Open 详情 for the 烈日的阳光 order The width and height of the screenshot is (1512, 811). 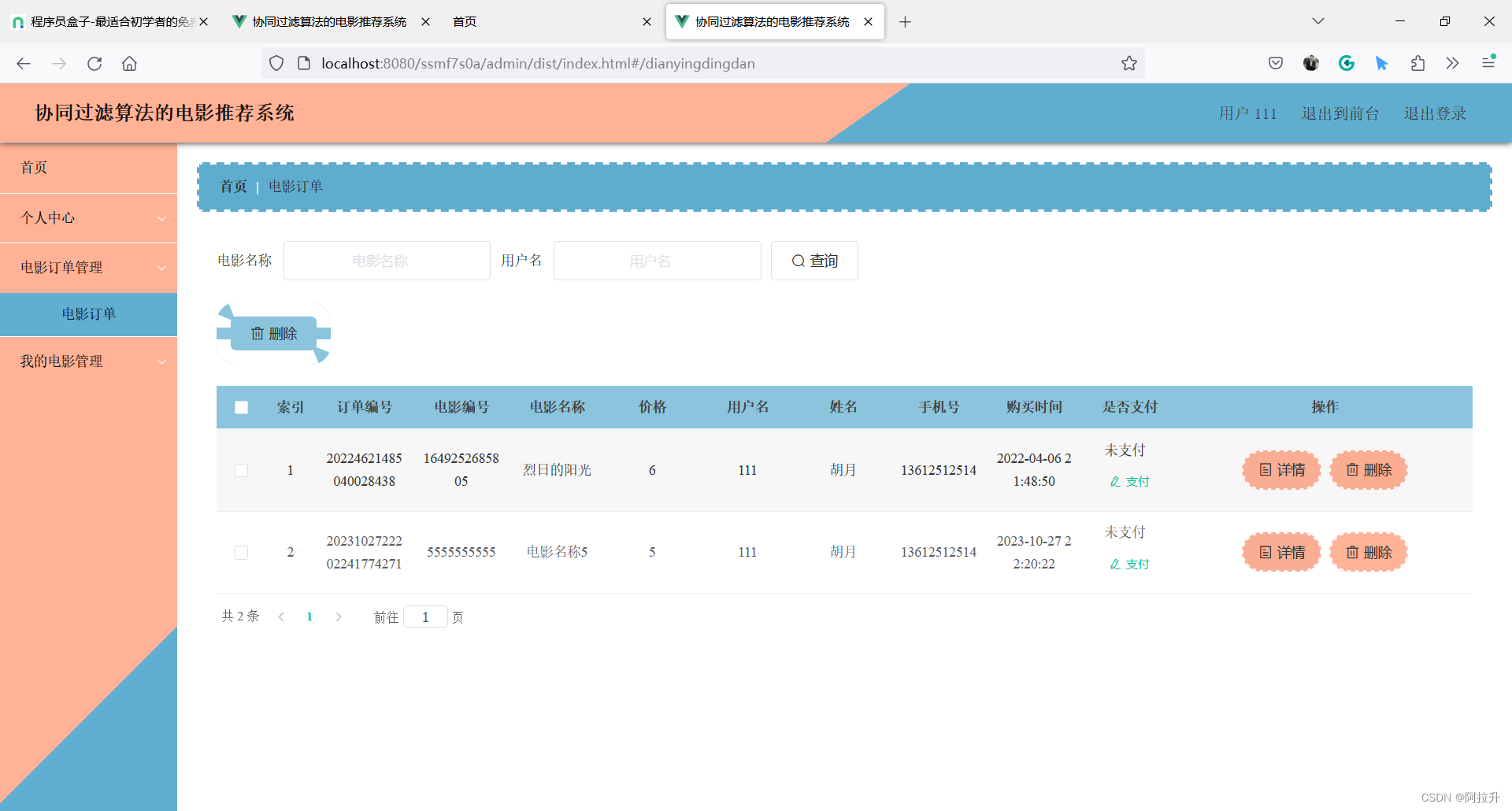click(1282, 470)
